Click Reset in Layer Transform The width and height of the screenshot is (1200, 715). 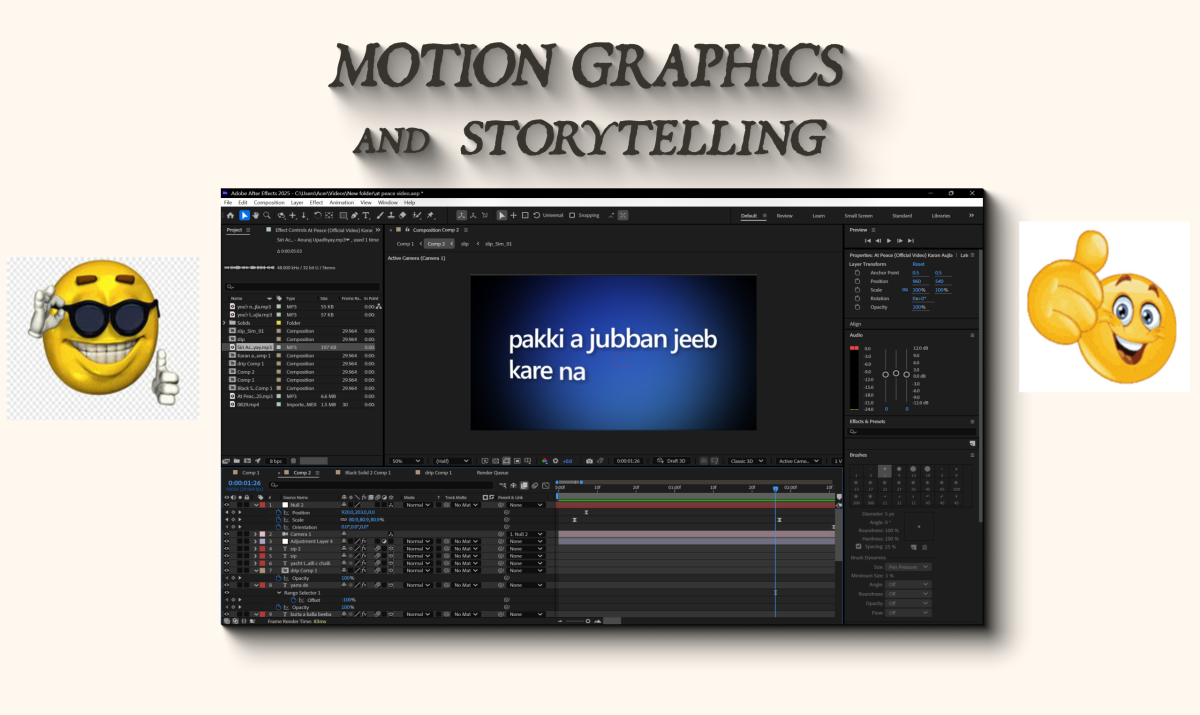(918, 264)
